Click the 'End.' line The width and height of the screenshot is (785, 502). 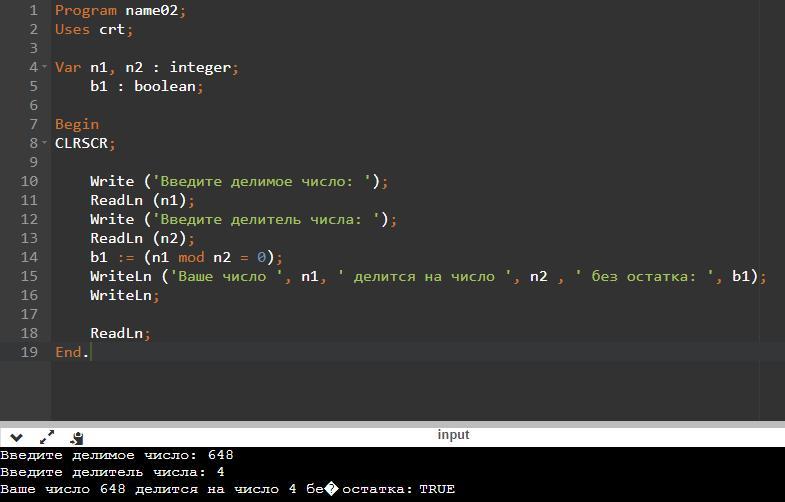72,352
